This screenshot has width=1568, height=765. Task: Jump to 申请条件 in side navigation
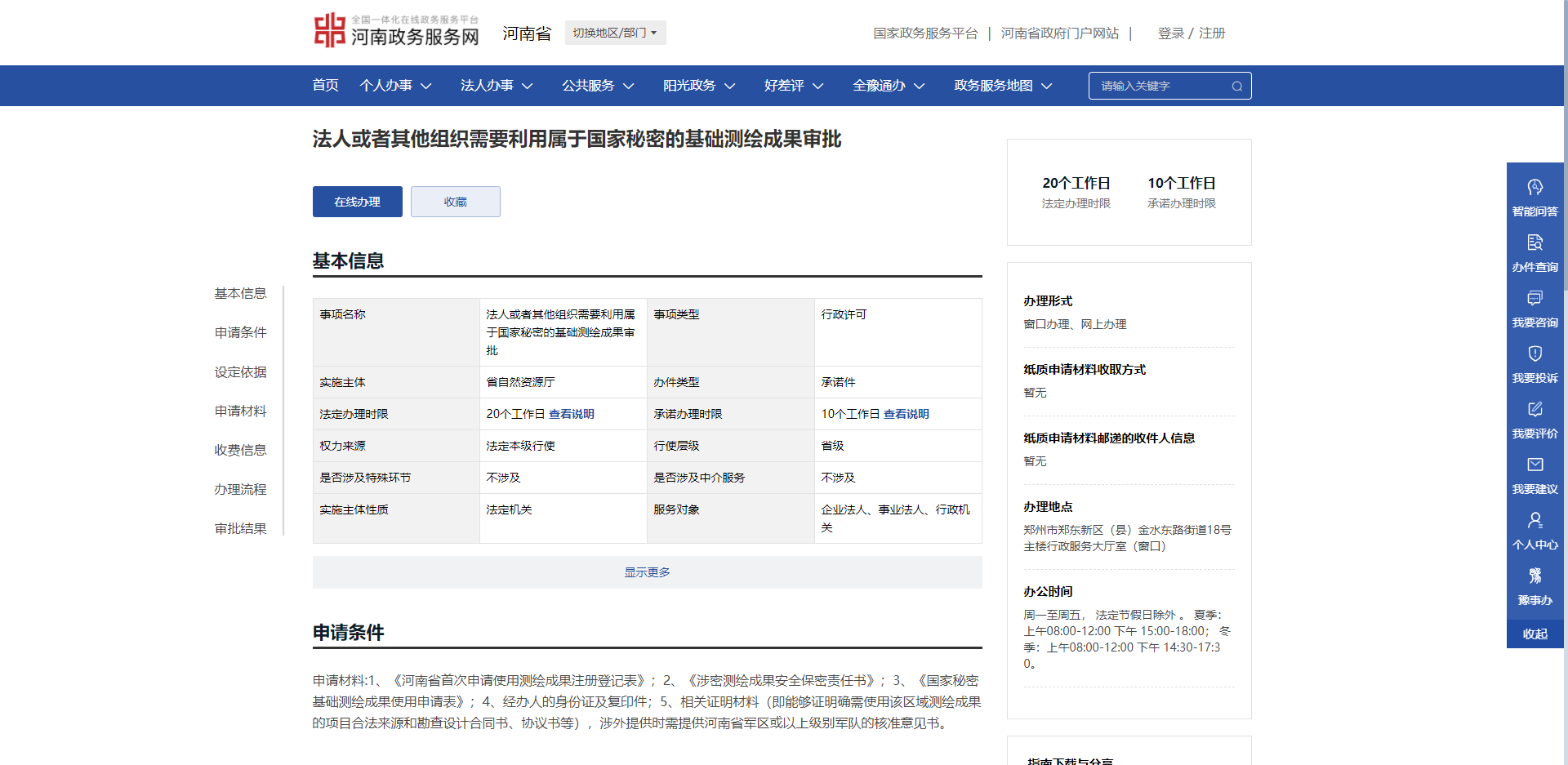point(240,332)
